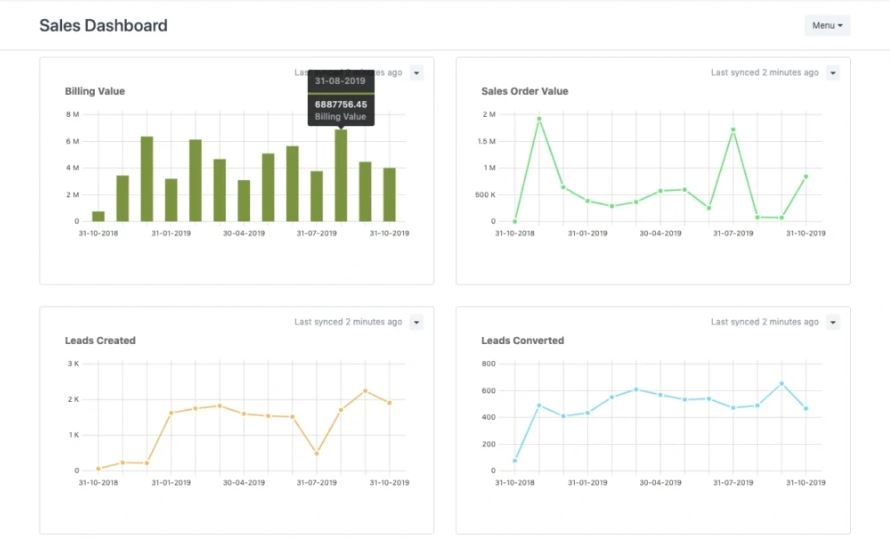The height and width of the screenshot is (552, 890).
Task: Click the Leads Converted chart title
Action: tap(522, 340)
